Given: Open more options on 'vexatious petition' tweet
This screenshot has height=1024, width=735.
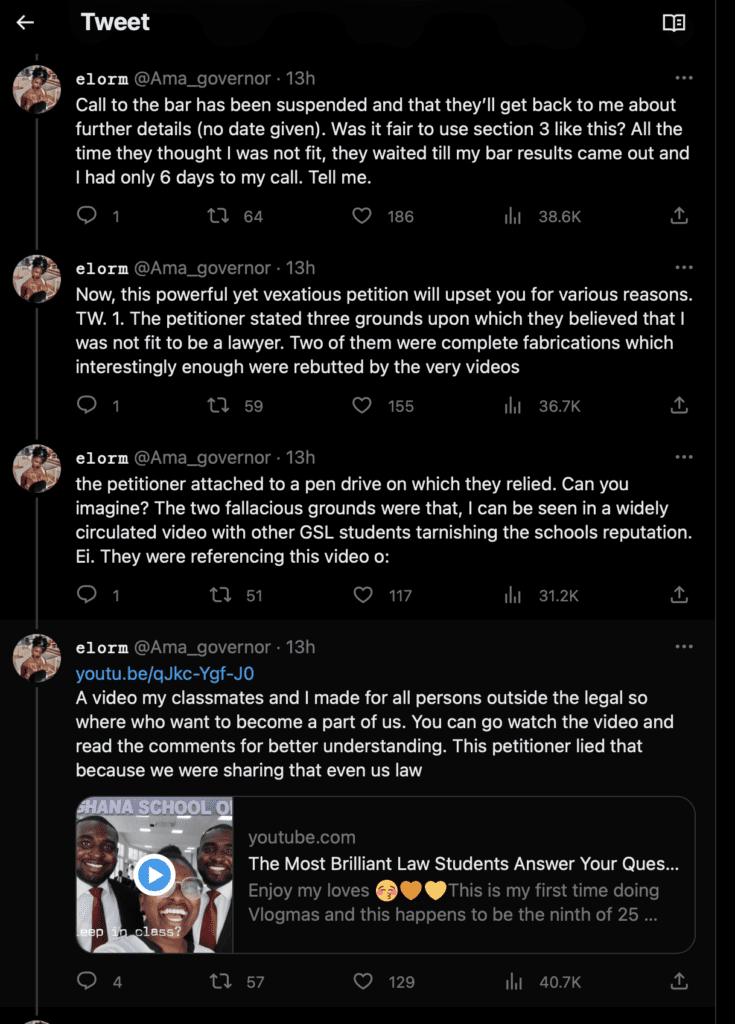Looking at the screenshot, I should tap(684, 268).
